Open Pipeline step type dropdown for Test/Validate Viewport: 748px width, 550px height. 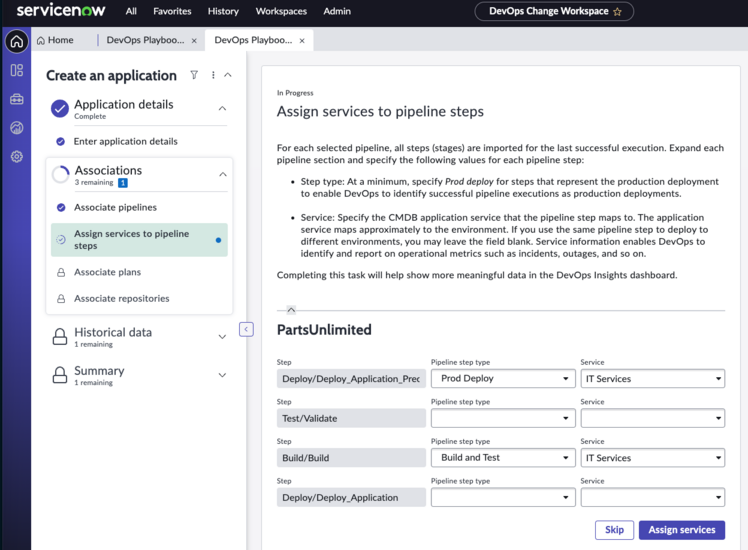(503, 418)
